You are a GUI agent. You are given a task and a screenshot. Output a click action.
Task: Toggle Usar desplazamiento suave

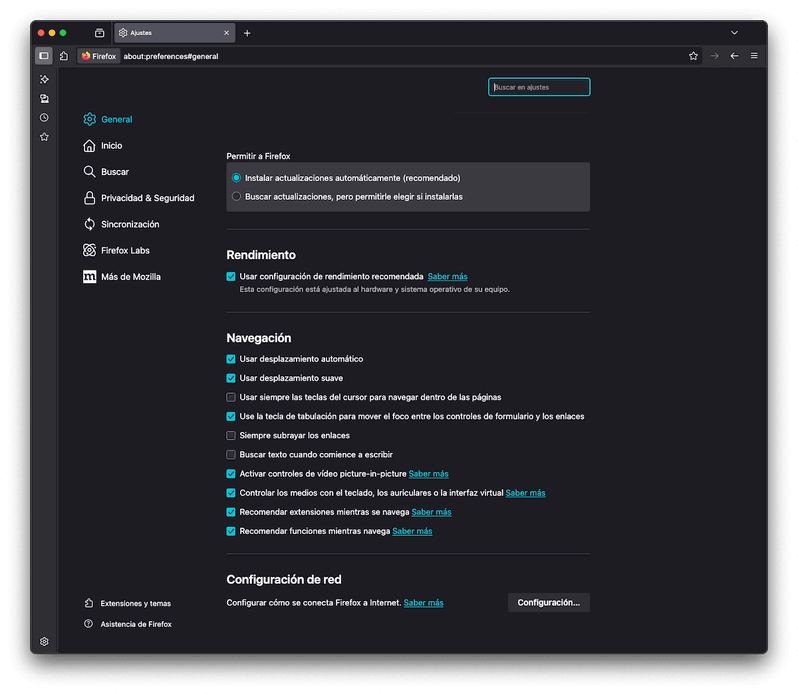pyautogui.click(x=231, y=378)
